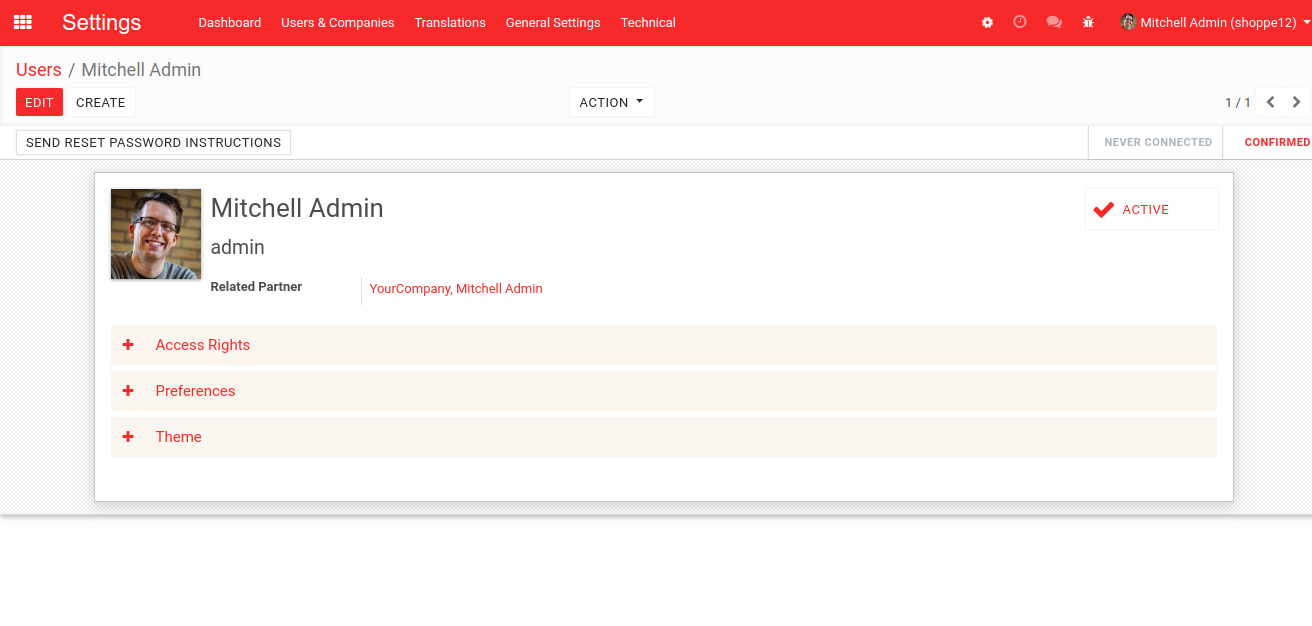The width and height of the screenshot is (1312, 626).
Task: Click the Create button
Action: click(101, 102)
